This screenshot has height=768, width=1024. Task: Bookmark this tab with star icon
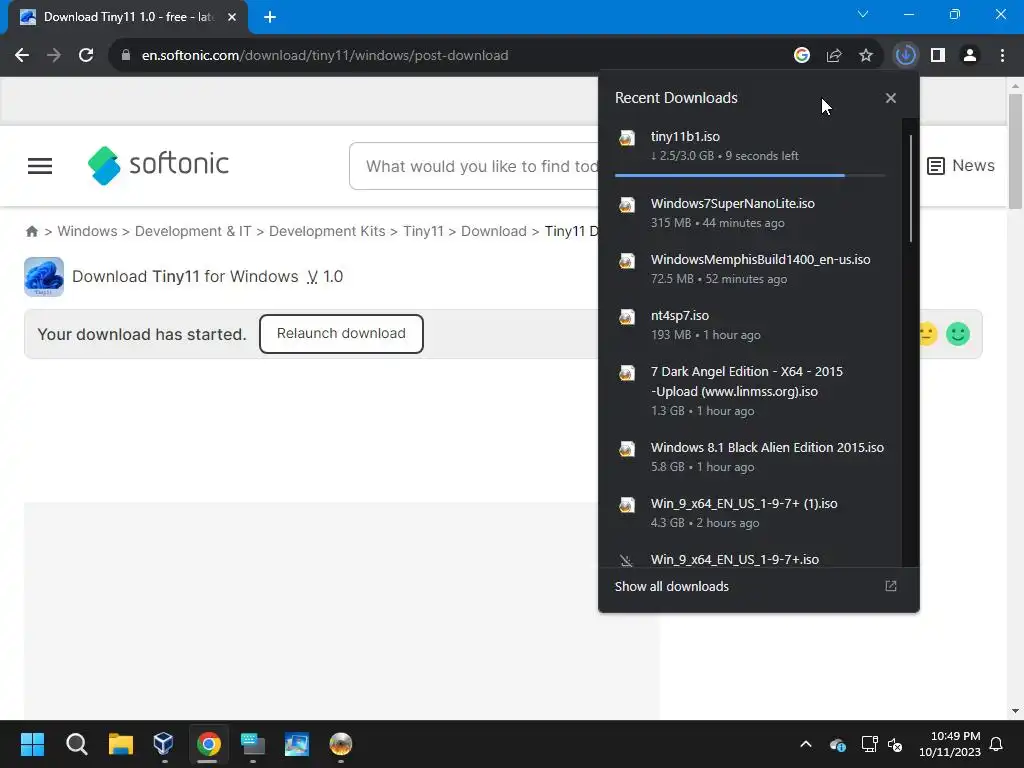click(x=866, y=56)
